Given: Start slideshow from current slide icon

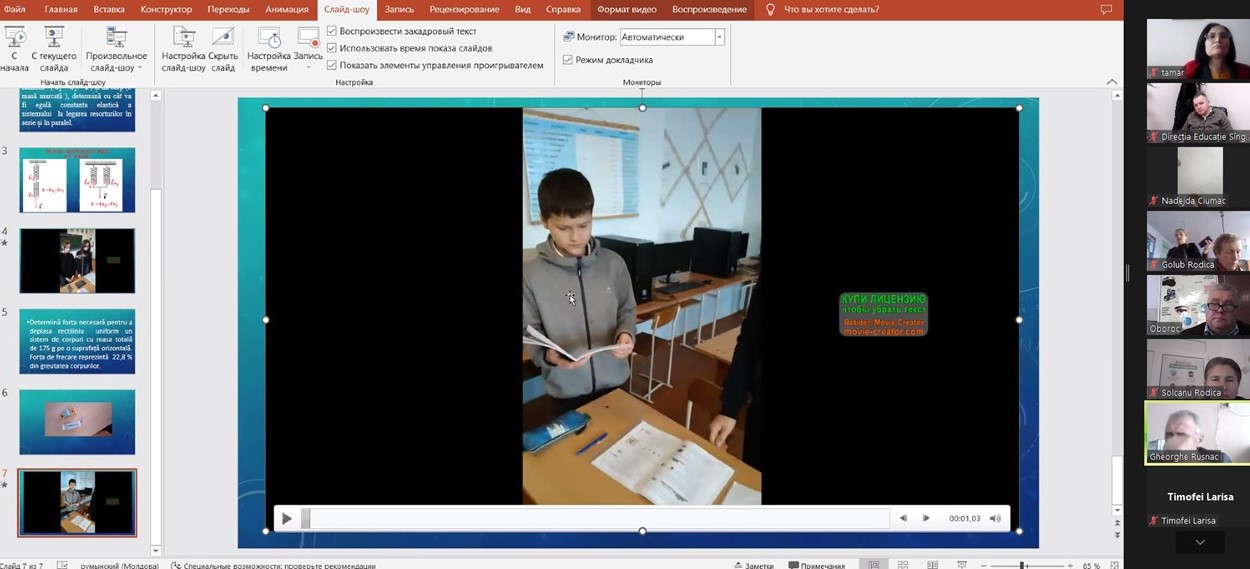Looking at the screenshot, I should (x=54, y=39).
